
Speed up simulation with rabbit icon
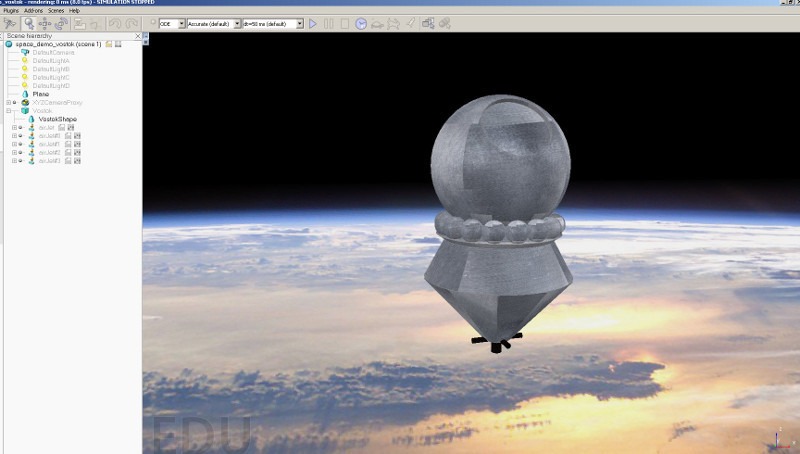pyautogui.click(x=393, y=23)
